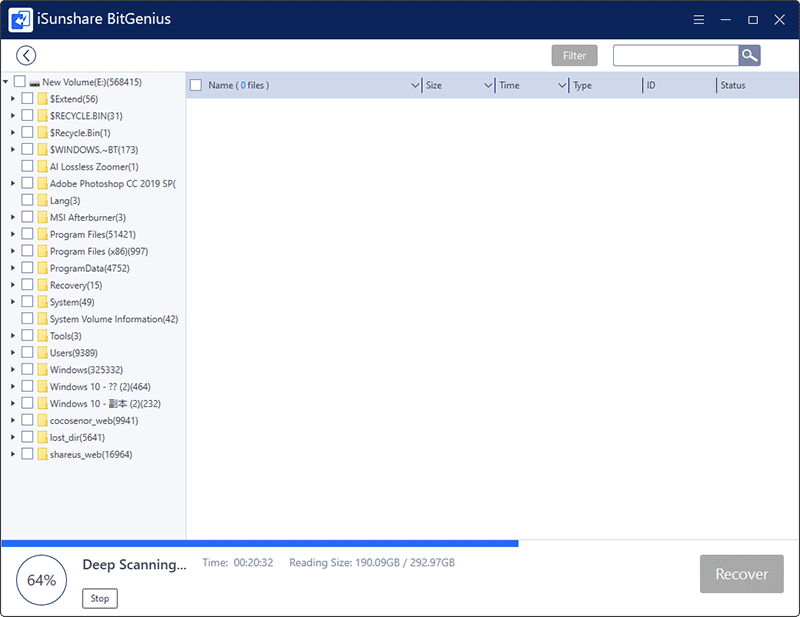Open the Time column dropdown arrow
The width and height of the screenshot is (800, 617).
(562, 85)
